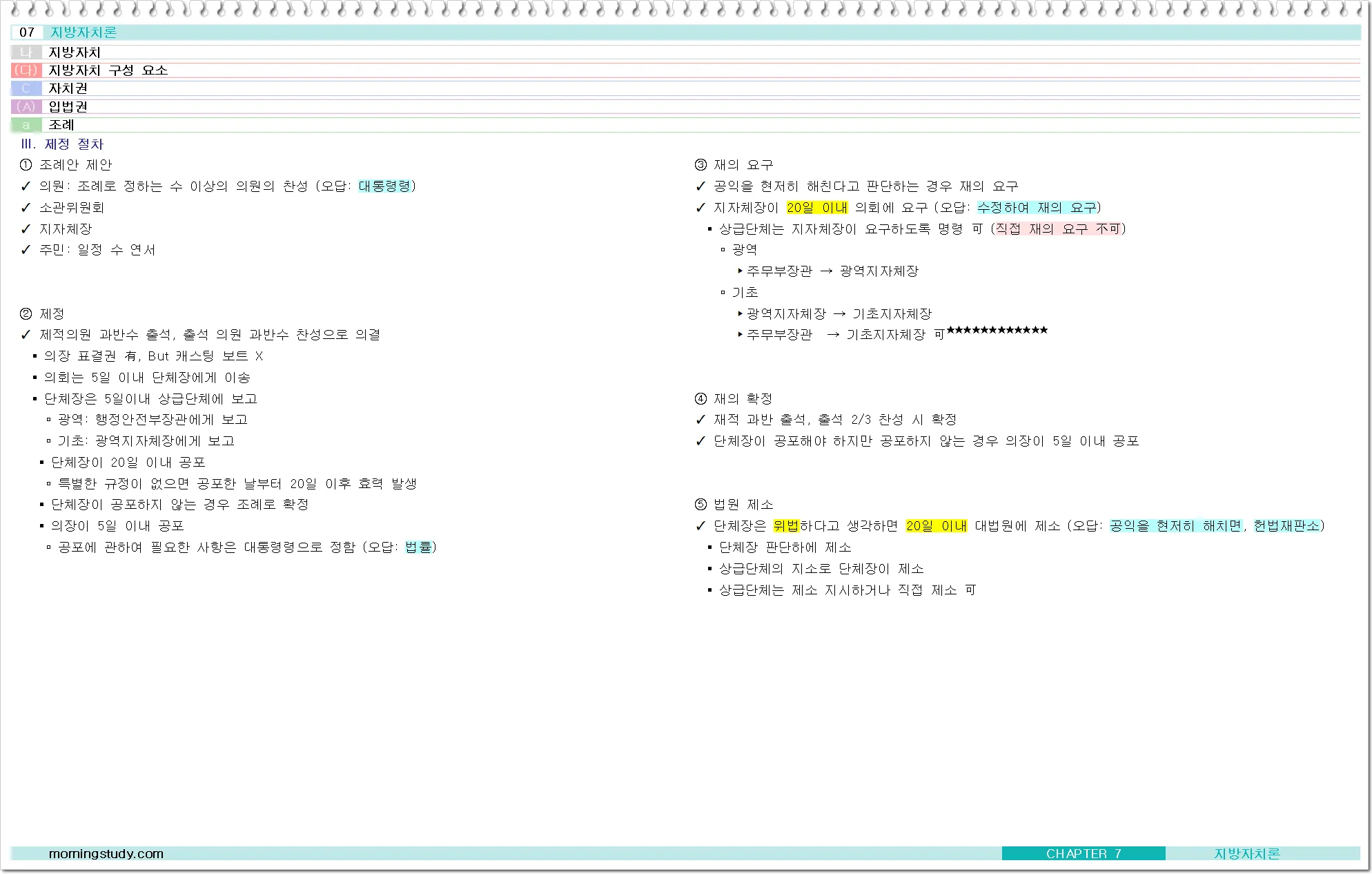Click the heading '① 조례안 제안'
The height and width of the screenshot is (874, 1372).
(66, 165)
